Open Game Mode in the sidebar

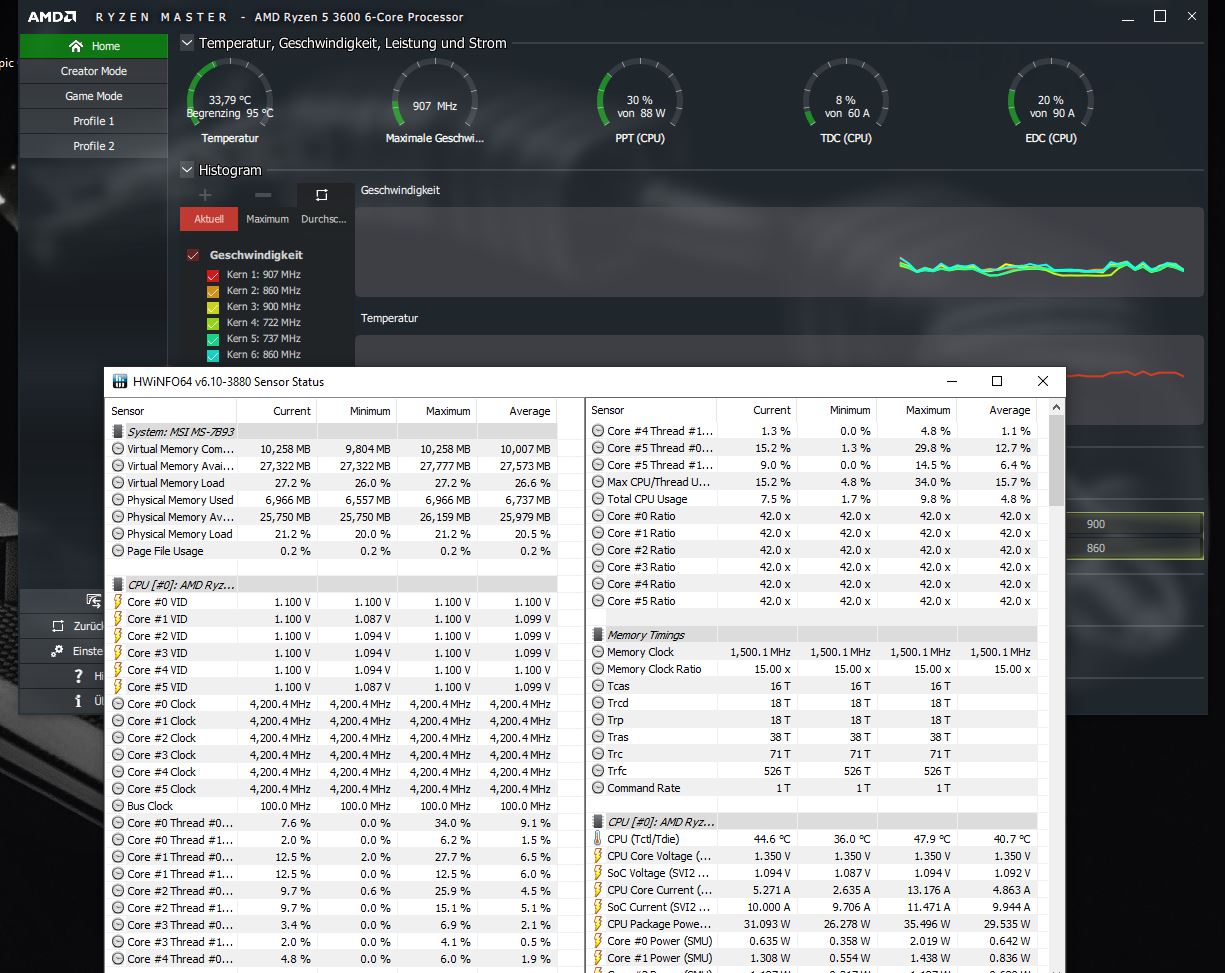click(x=94, y=96)
